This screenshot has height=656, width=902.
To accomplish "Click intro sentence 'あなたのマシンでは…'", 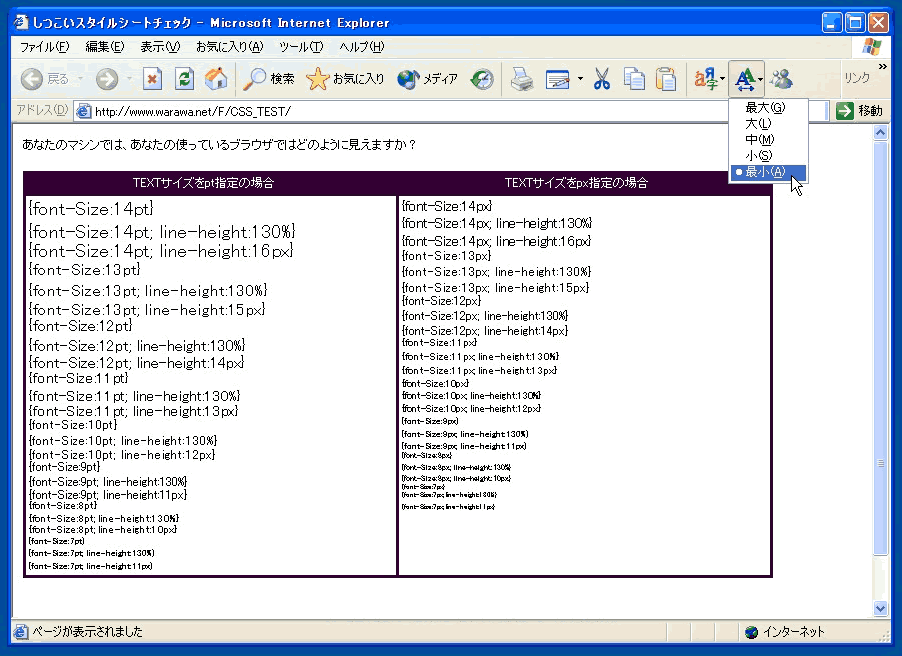I will 219,144.
